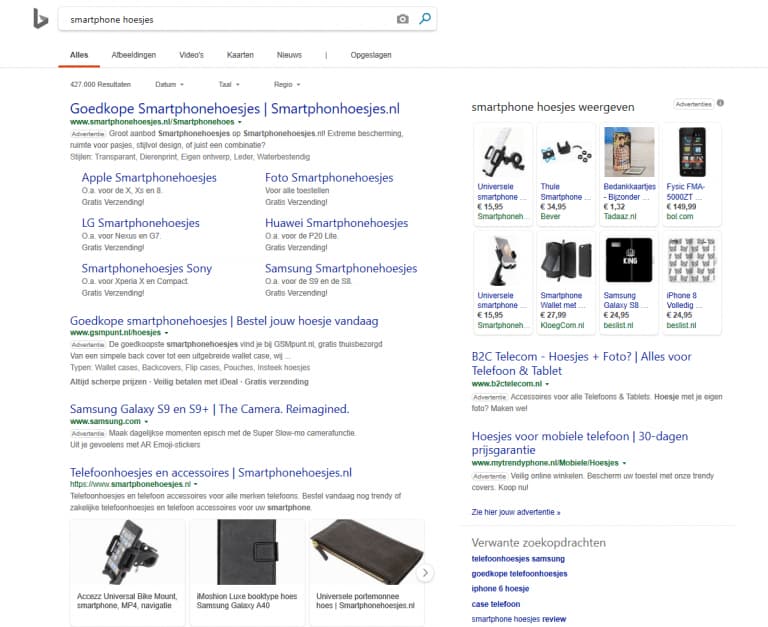Screen dimensions: 768x627
Task: Open Apple Smartphonehoesjes sitelink
Action: (x=149, y=177)
